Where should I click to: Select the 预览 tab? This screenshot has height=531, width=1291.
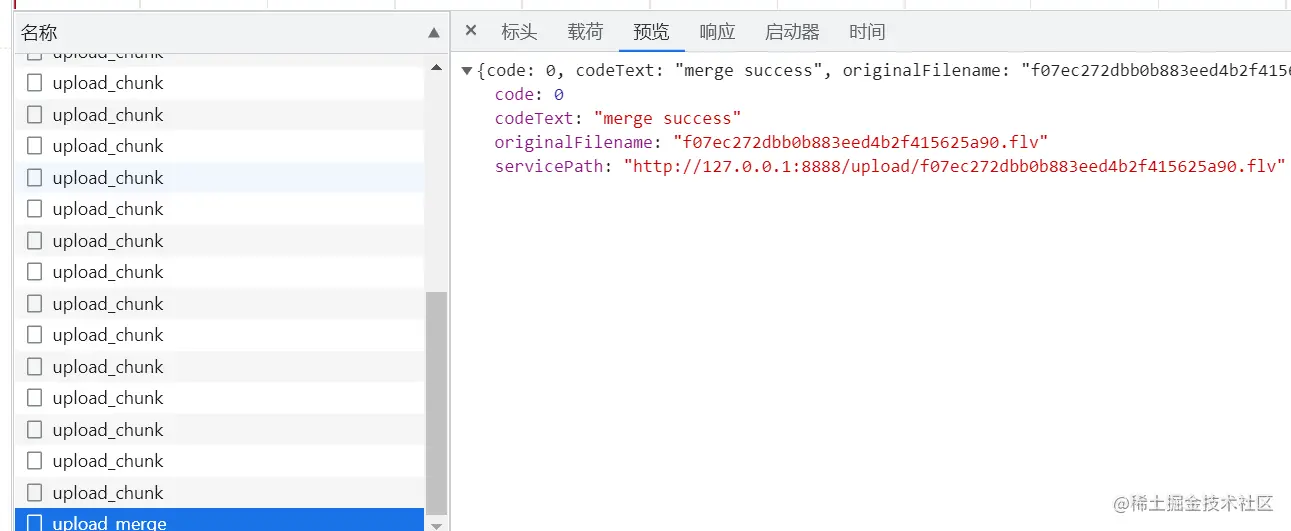(651, 32)
